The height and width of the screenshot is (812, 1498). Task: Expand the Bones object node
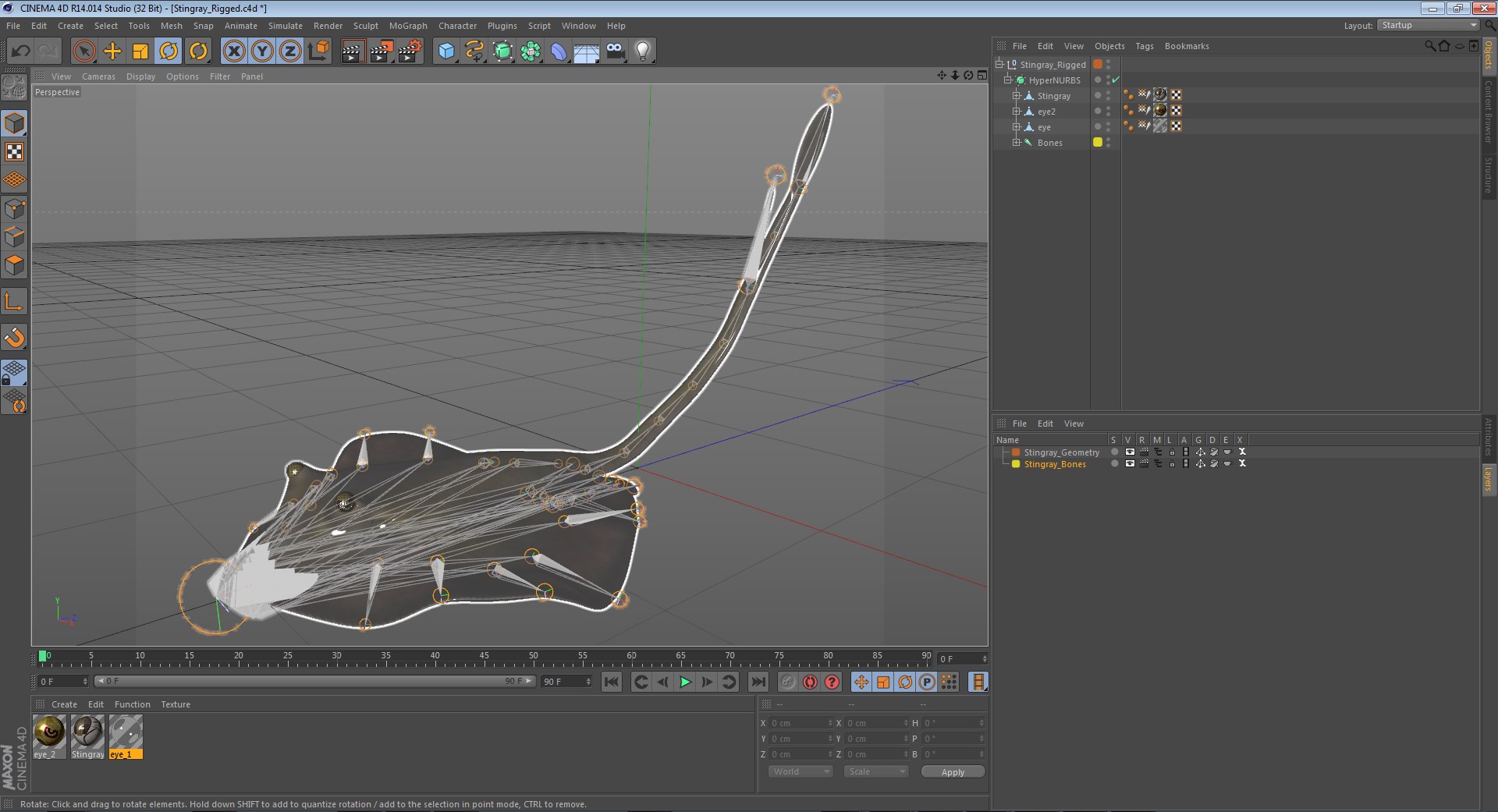1016,142
